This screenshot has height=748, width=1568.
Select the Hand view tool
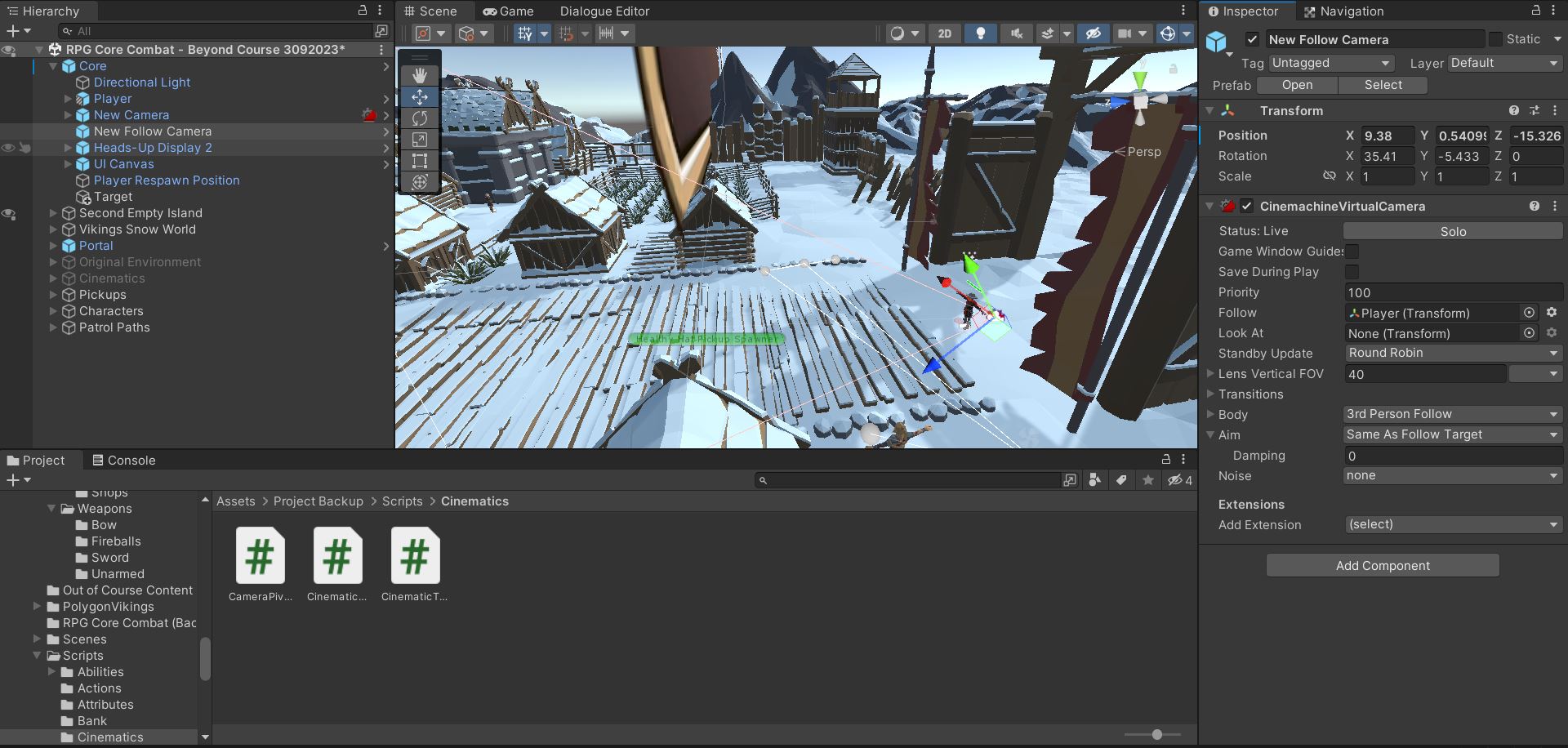pyautogui.click(x=420, y=75)
